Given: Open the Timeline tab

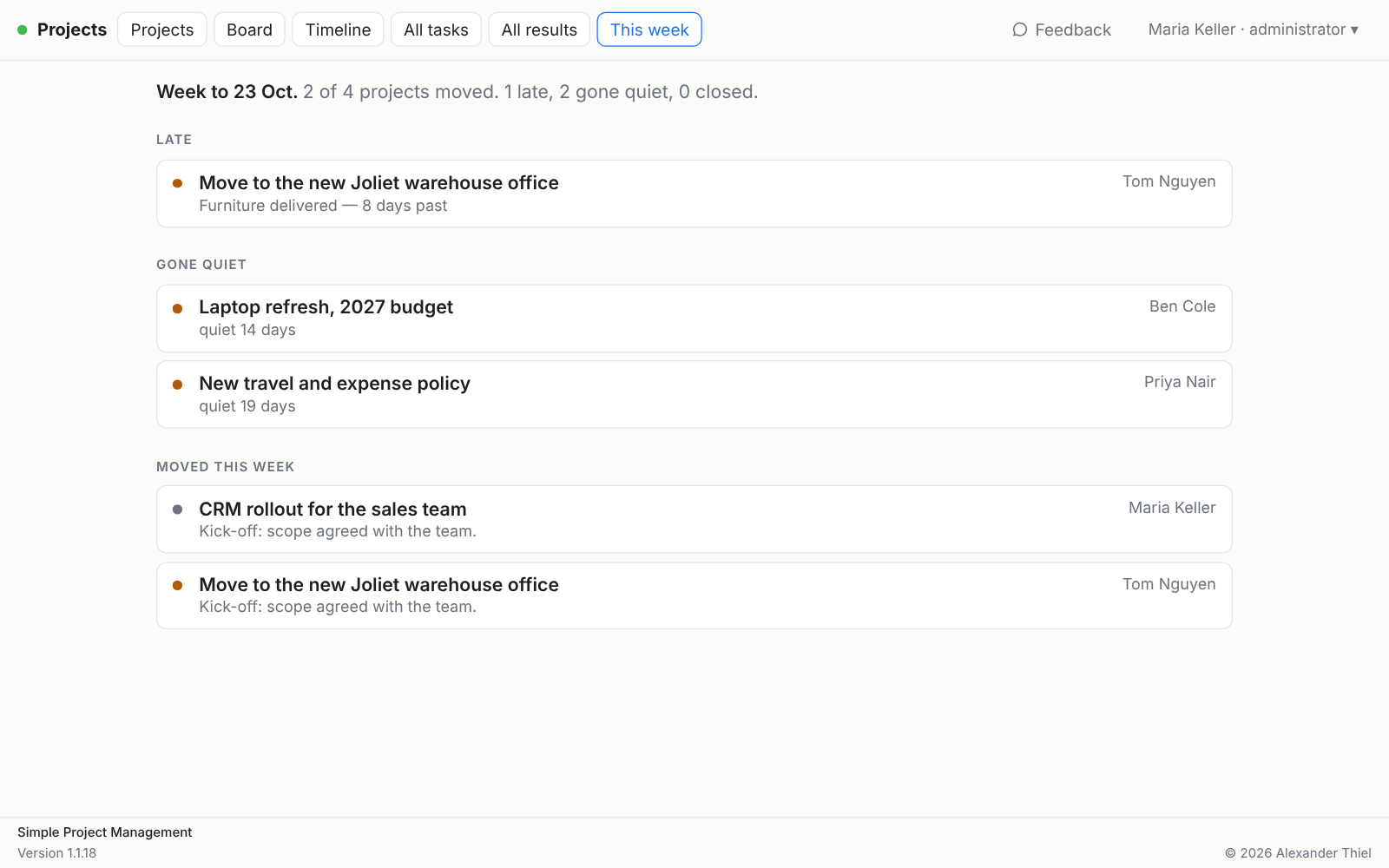Looking at the screenshot, I should tap(338, 30).
